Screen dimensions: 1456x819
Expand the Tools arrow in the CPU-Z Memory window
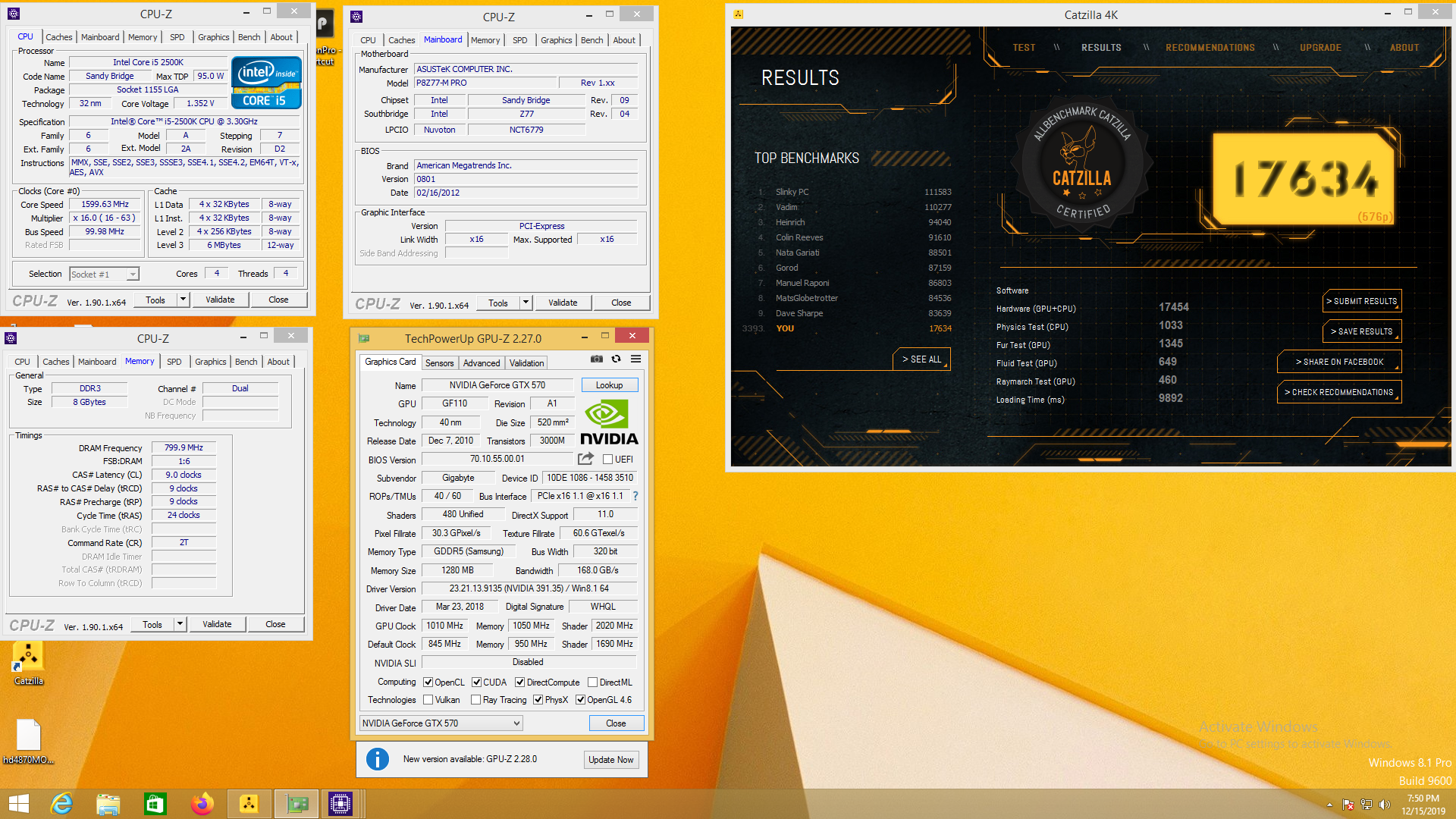tap(180, 624)
